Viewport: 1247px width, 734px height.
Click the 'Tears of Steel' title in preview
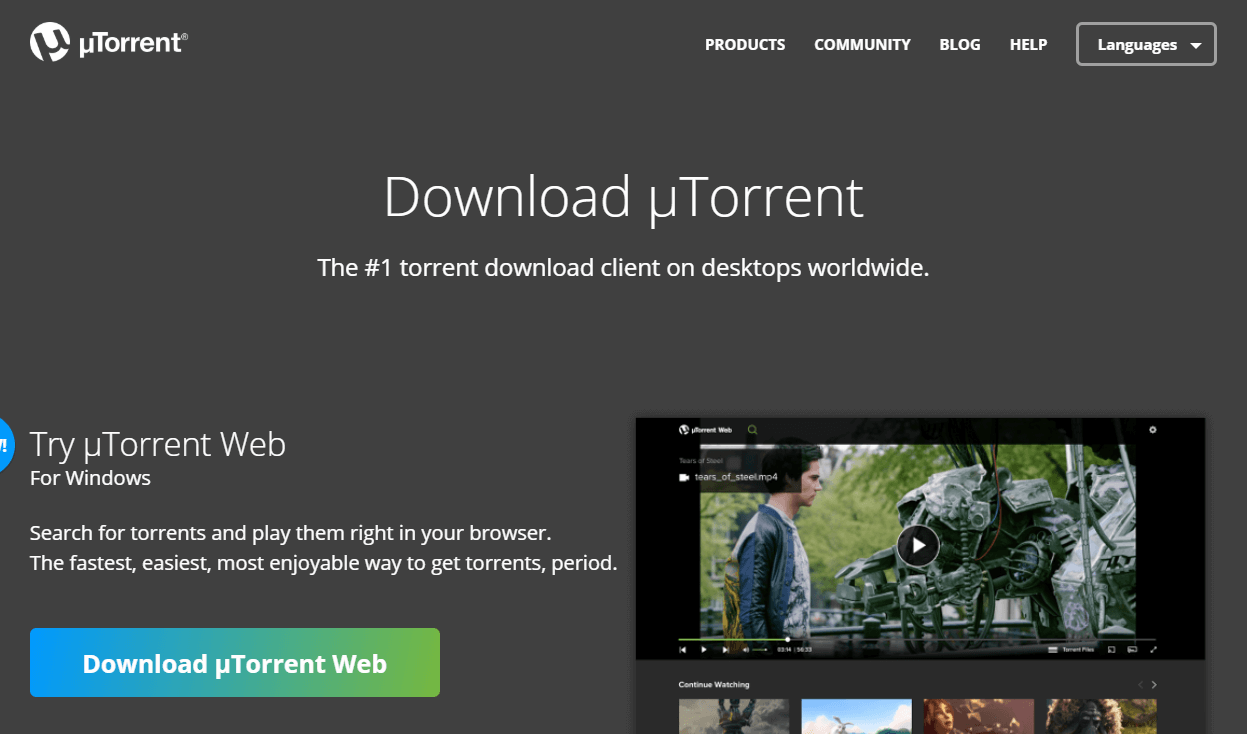700,461
